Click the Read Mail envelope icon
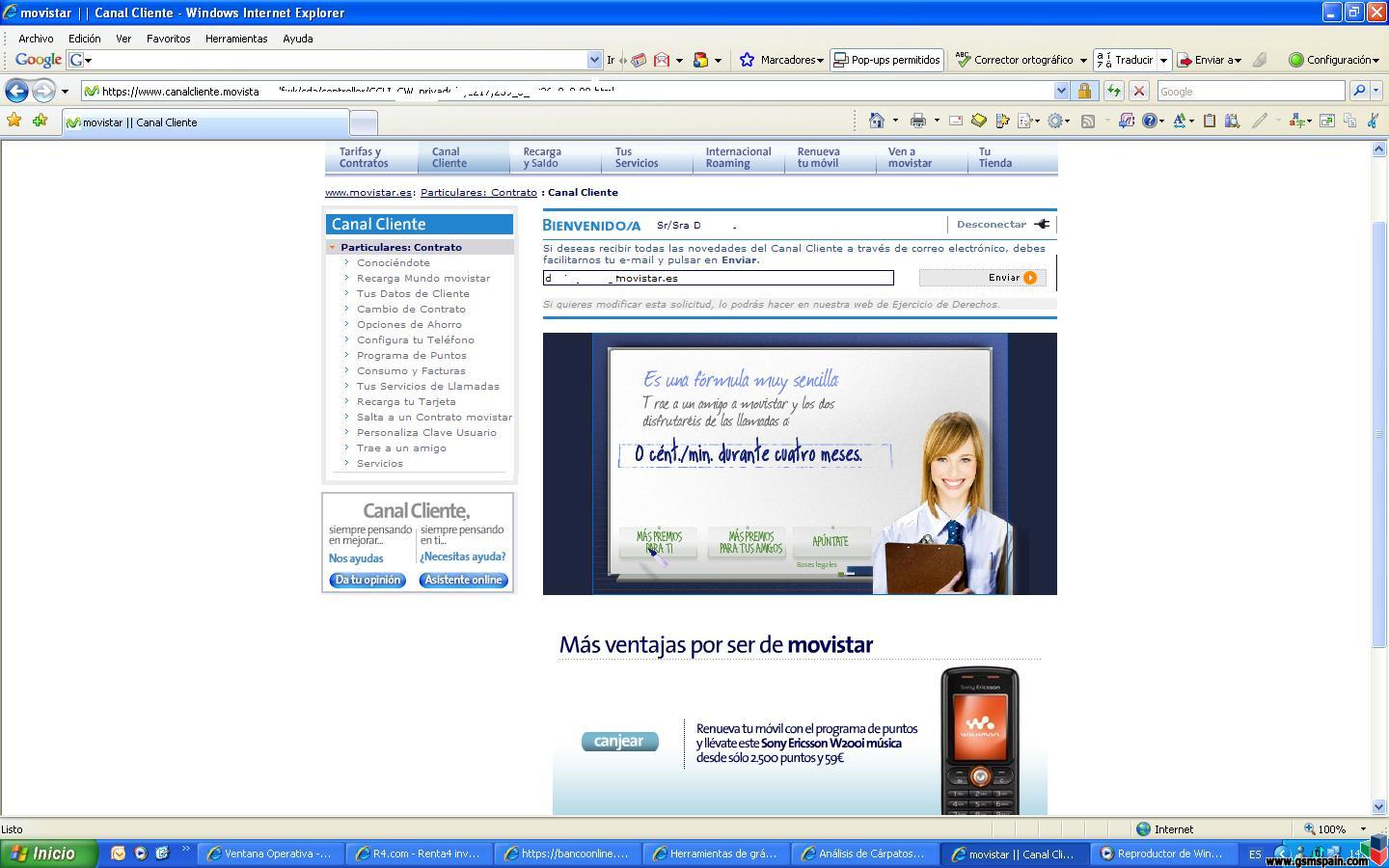The image size is (1389, 868). (x=956, y=121)
